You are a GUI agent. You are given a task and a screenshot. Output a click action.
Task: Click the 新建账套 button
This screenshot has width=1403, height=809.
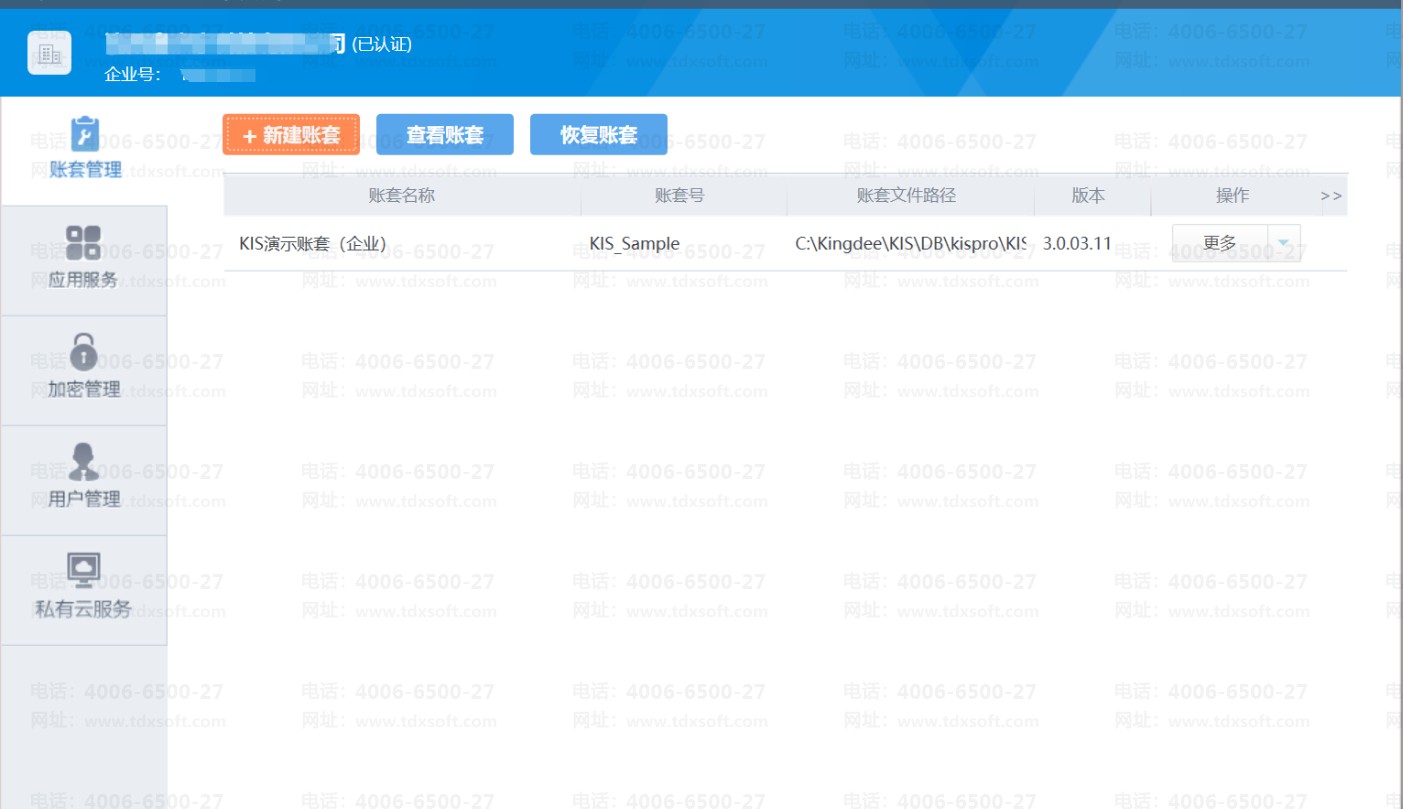coord(291,135)
